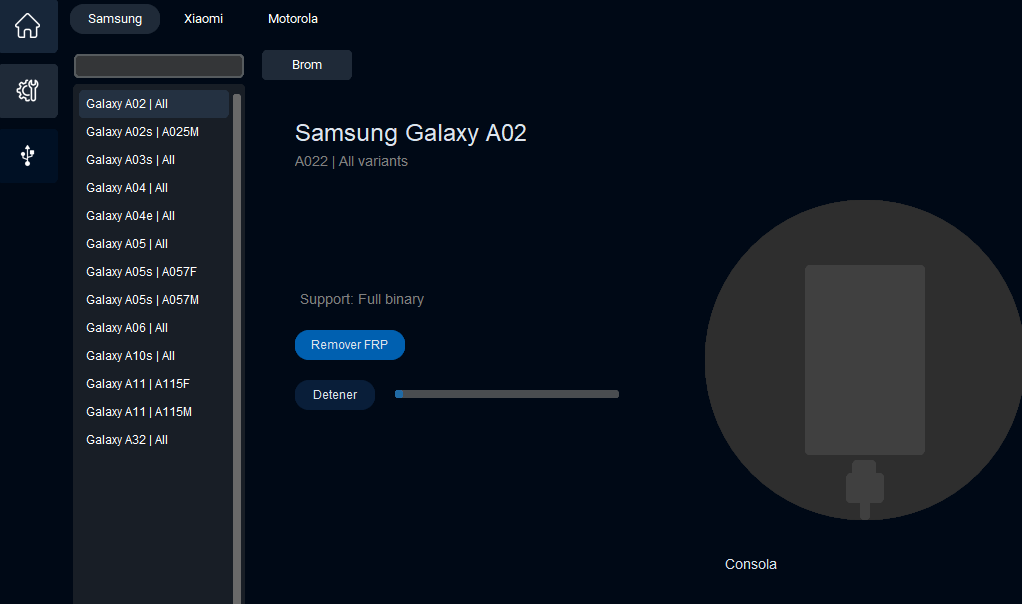
Task: Switch to the Samsung tab
Action: pyautogui.click(x=115, y=19)
